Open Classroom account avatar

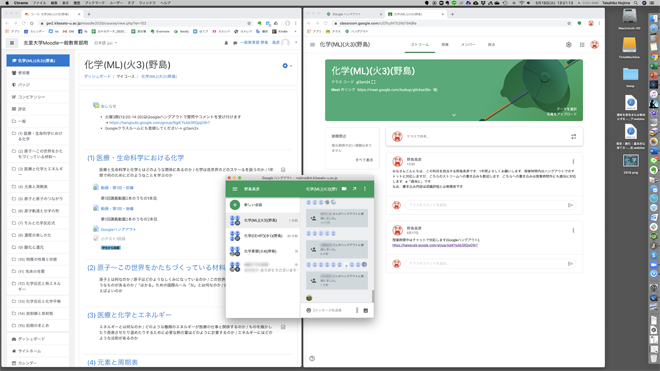click(x=595, y=45)
